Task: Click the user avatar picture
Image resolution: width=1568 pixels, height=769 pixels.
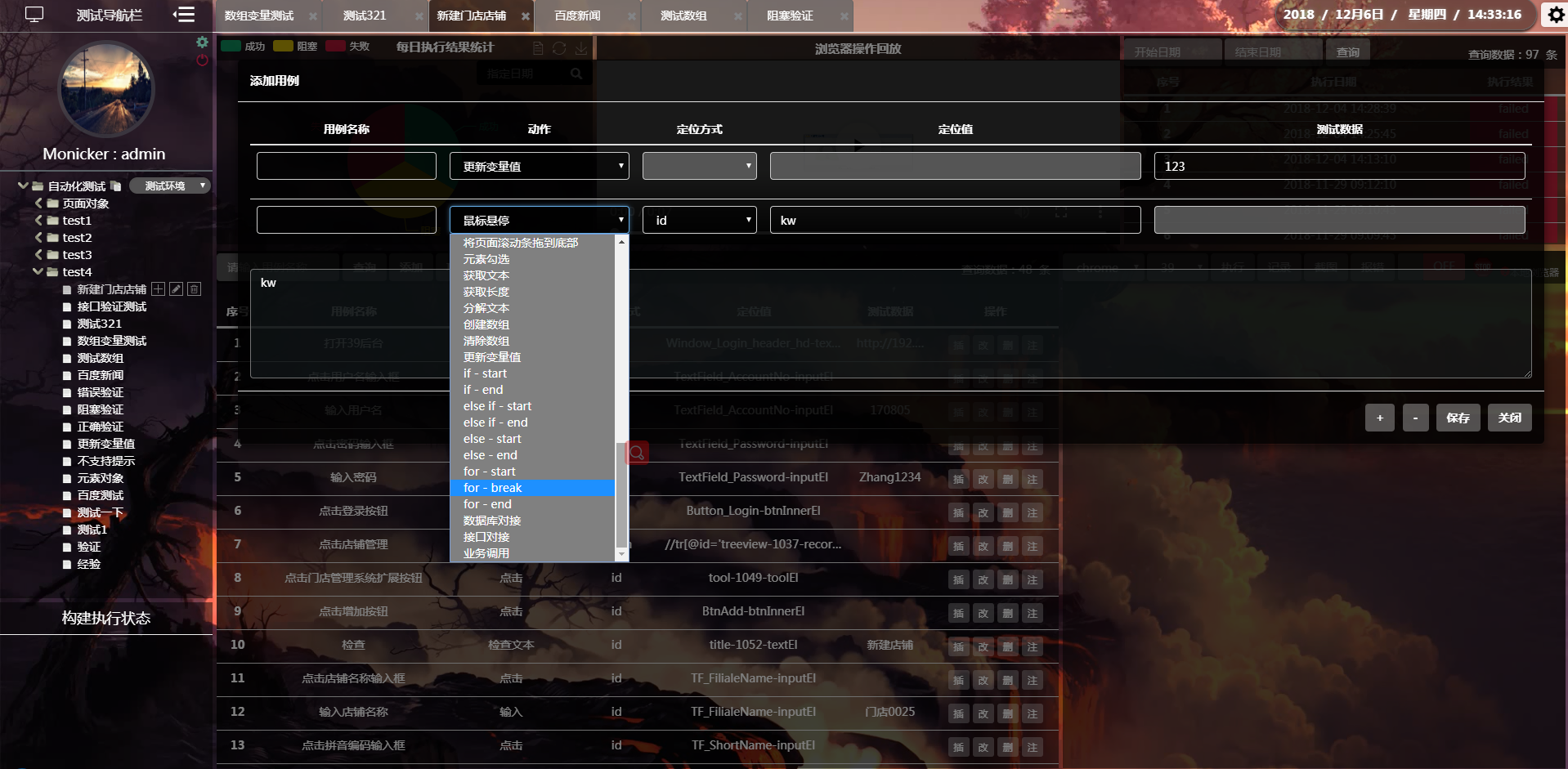Action: pyautogui.click(x=106, y=89)
